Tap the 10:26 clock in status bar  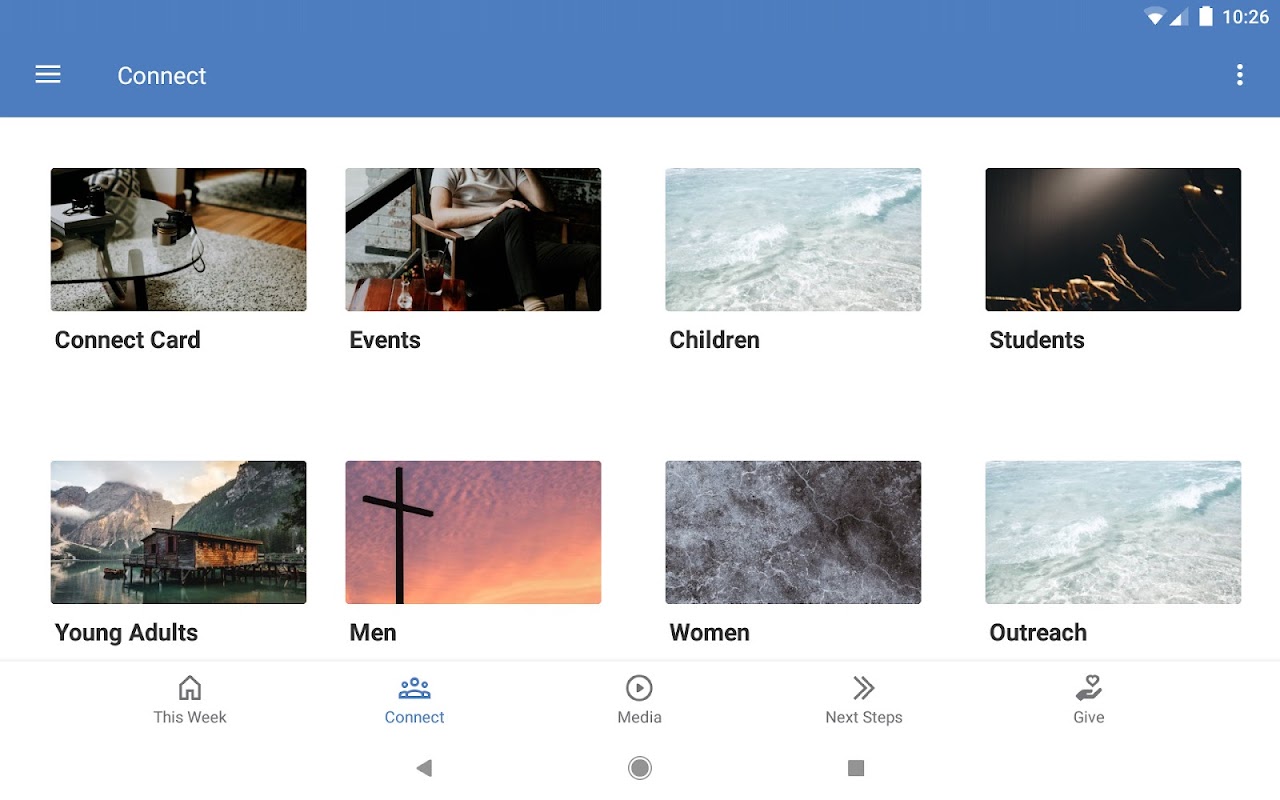tap(1246, 17)
